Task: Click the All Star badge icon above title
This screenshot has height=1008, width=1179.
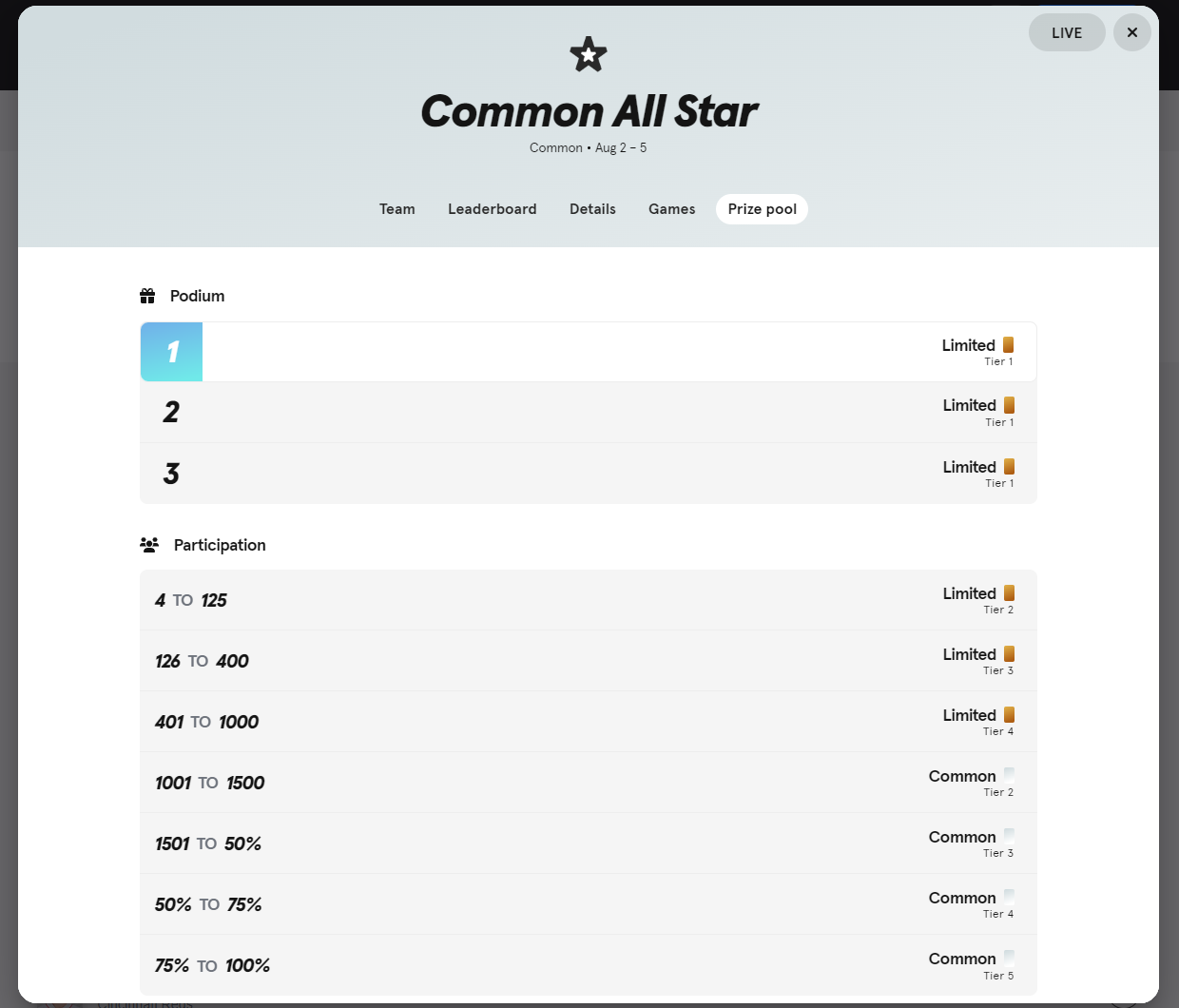Action: pos(589,54)
